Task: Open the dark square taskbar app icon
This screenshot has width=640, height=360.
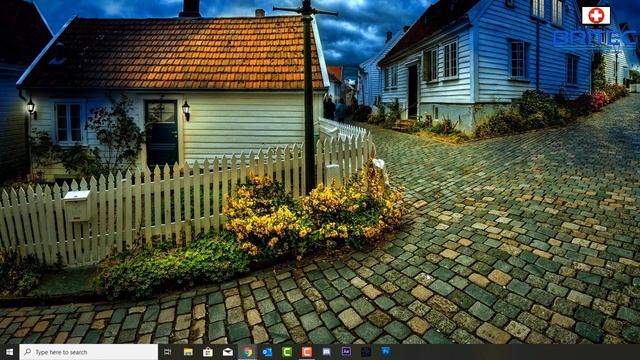Action: point(366,352)
